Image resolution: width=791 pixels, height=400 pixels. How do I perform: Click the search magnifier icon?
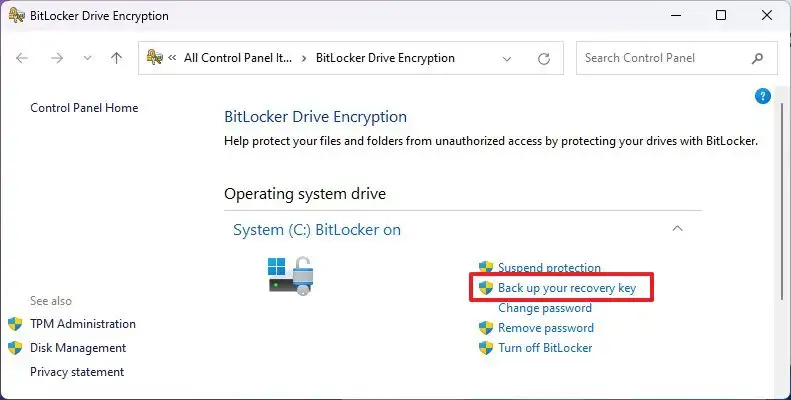coord(760,58)
